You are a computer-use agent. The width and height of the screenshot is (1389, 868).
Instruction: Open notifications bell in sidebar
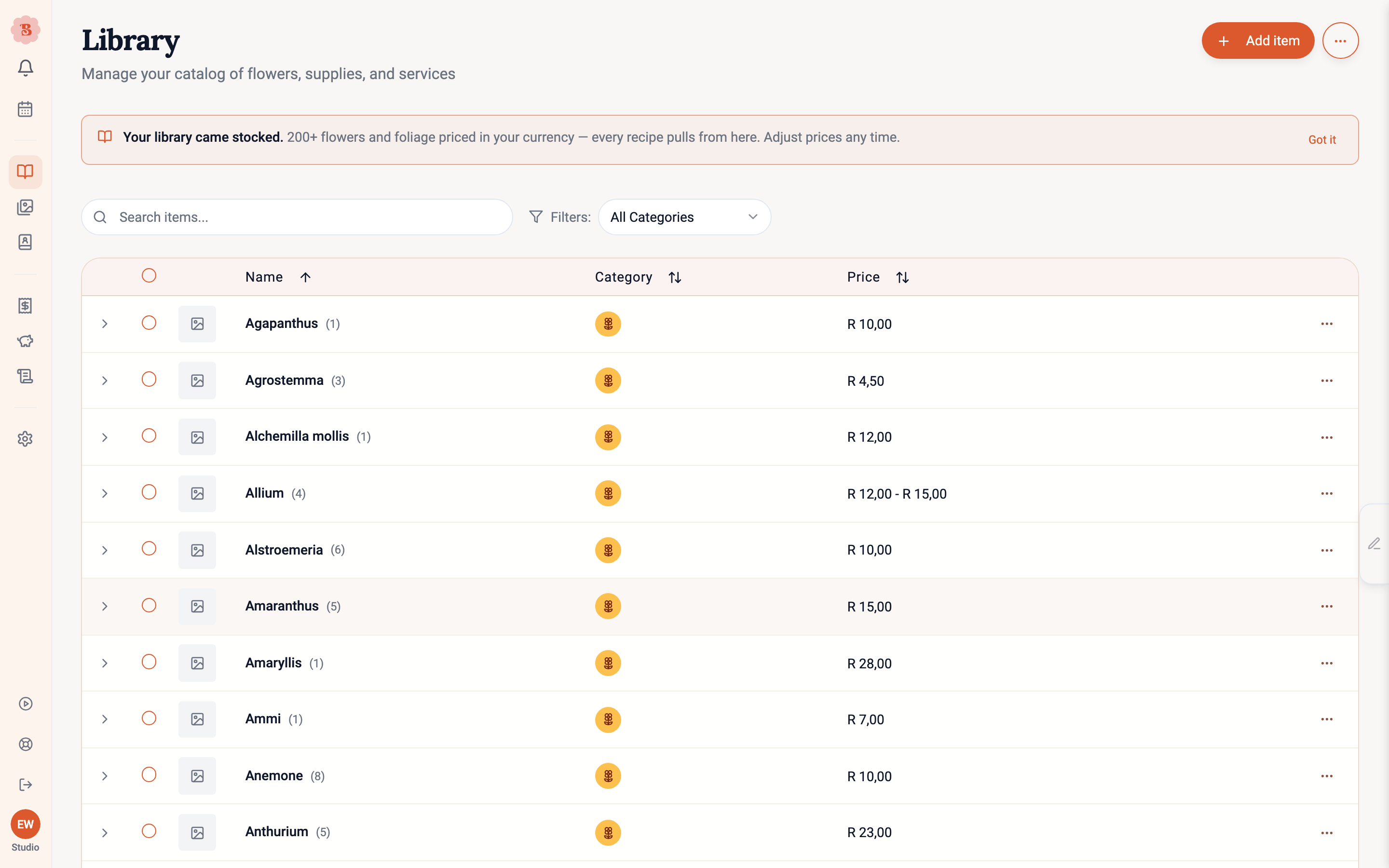[x=25, y=68]
